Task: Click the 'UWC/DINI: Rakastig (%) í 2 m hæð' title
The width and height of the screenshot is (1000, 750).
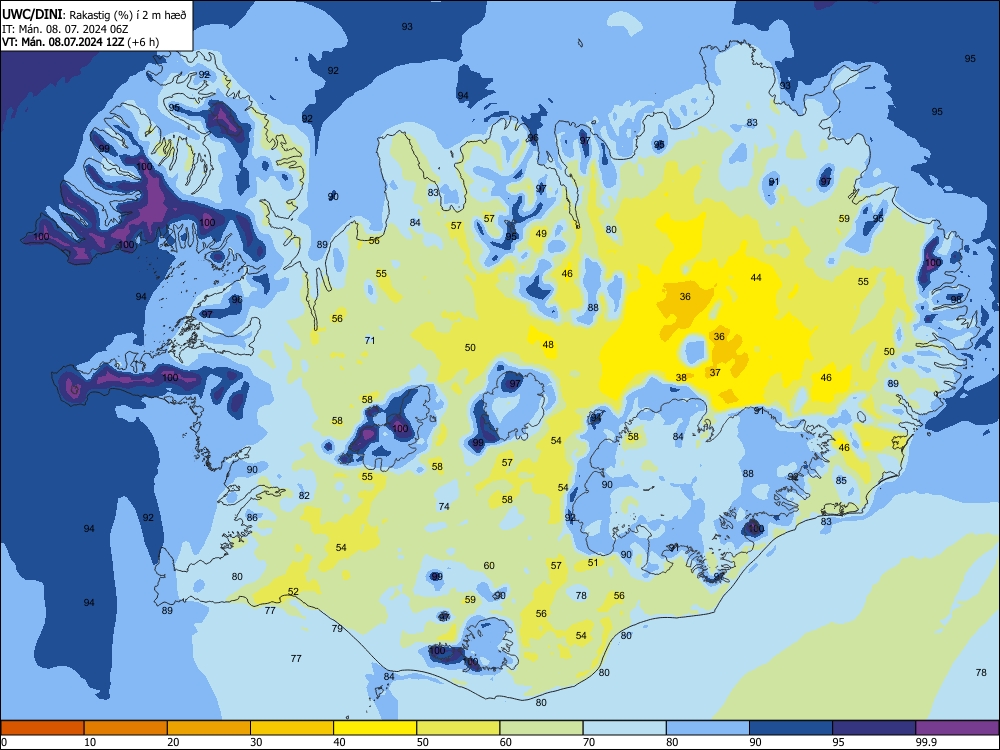Action: (94, 15)
